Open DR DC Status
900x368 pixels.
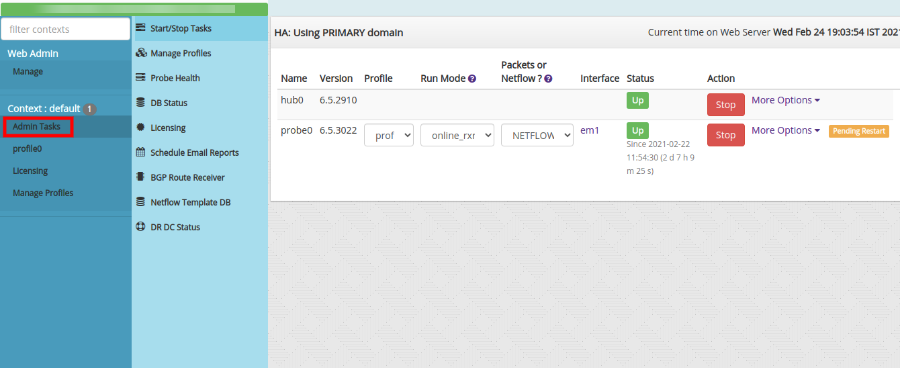tap(199, 227)
